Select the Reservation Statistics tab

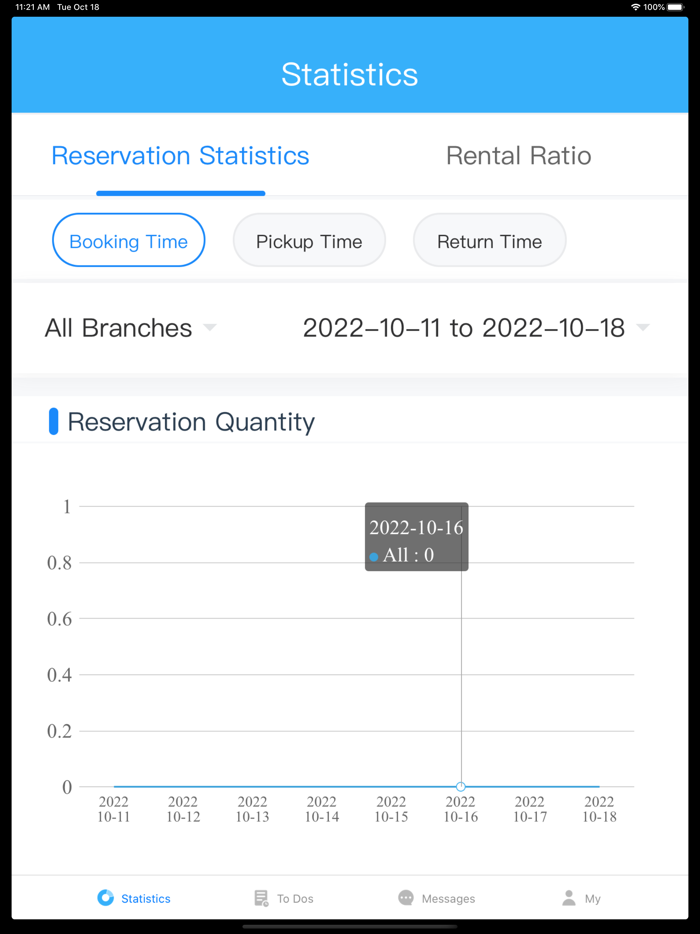[x=180, y=156]
